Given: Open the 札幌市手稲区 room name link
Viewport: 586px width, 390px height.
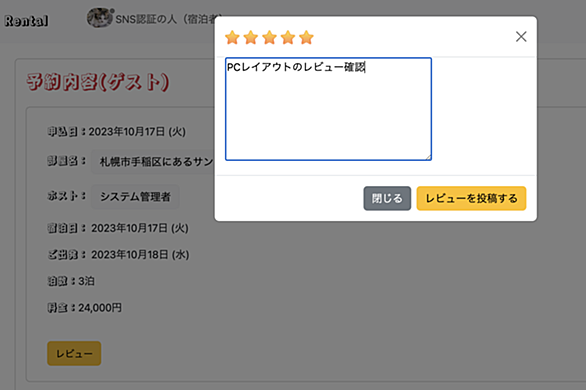Looking at the screenshot, I should (153, 161).
